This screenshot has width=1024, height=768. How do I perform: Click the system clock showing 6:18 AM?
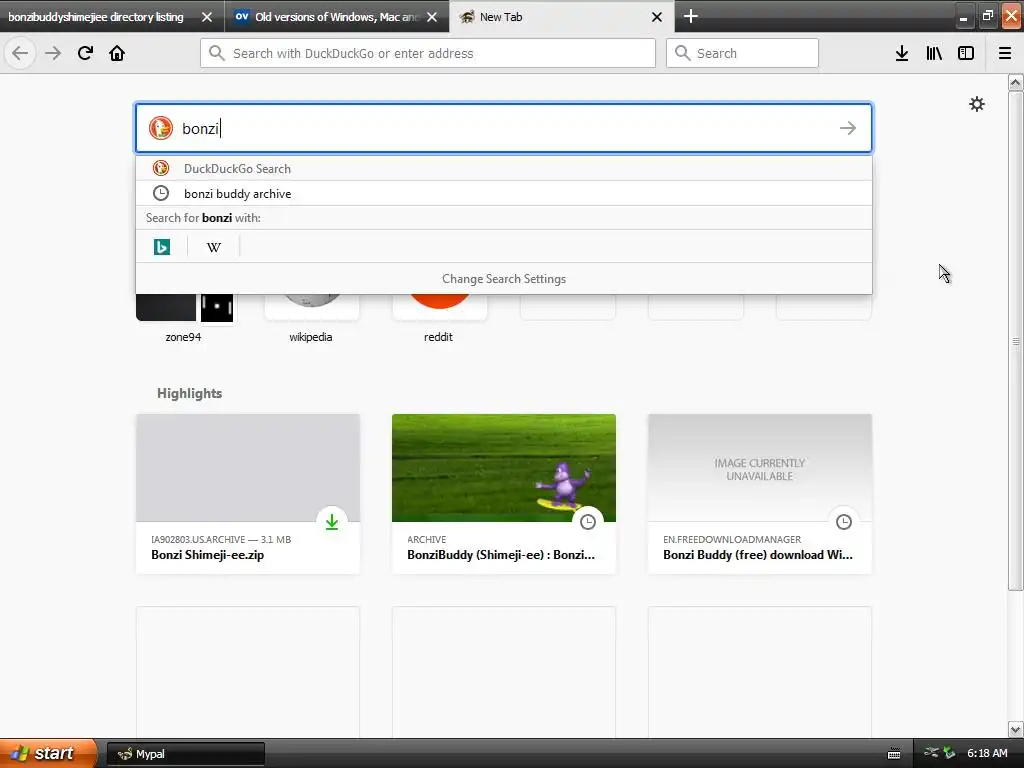tap(987, 753)
